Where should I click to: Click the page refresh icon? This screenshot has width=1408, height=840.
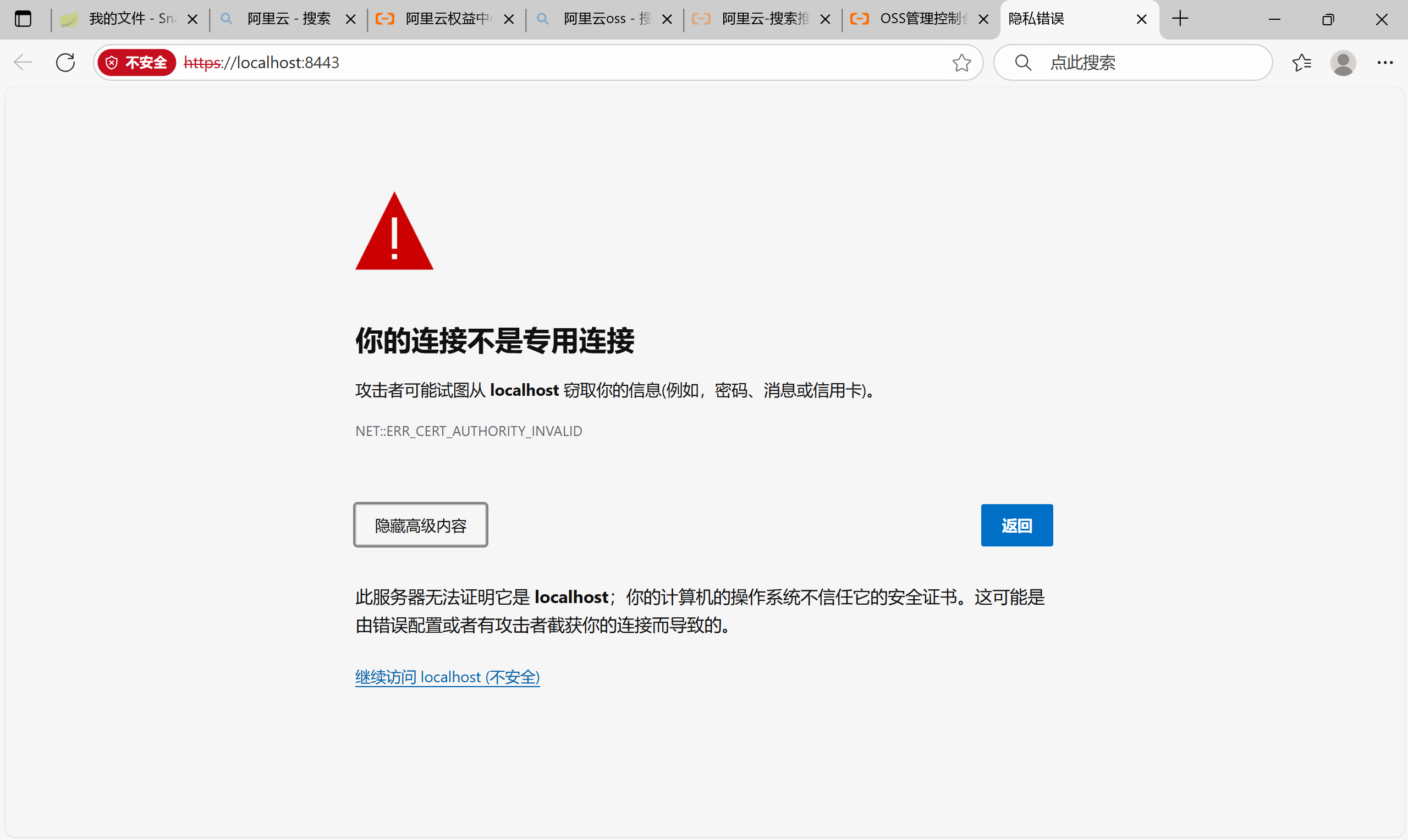(65, 62)
